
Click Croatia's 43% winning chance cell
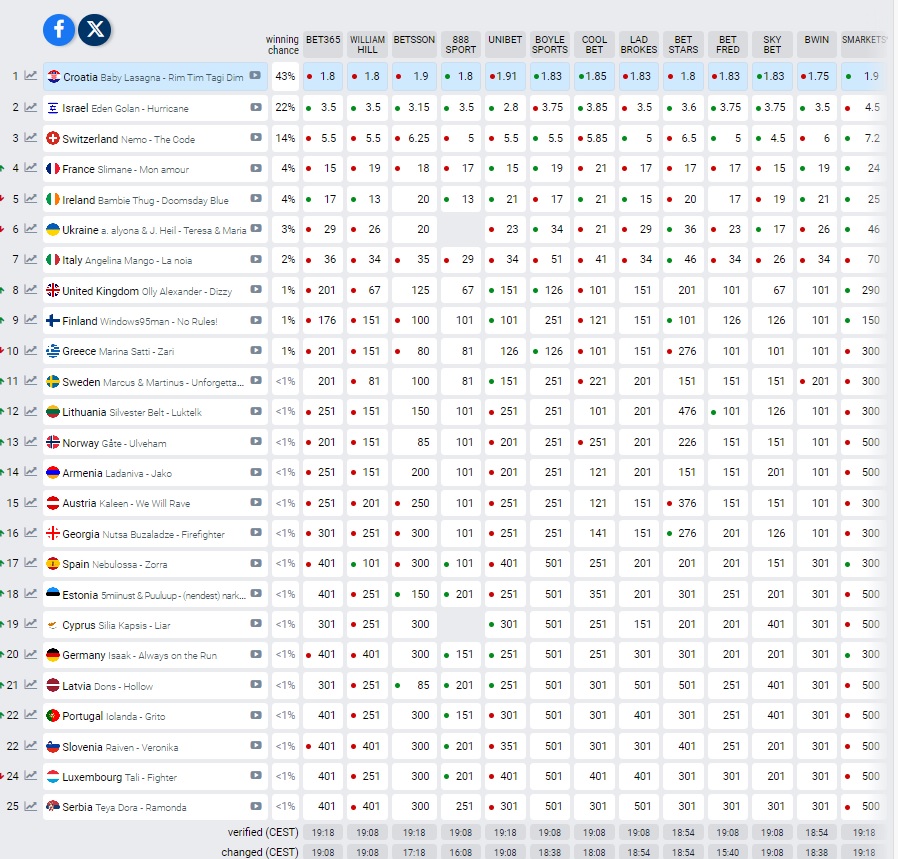(285, 76)
